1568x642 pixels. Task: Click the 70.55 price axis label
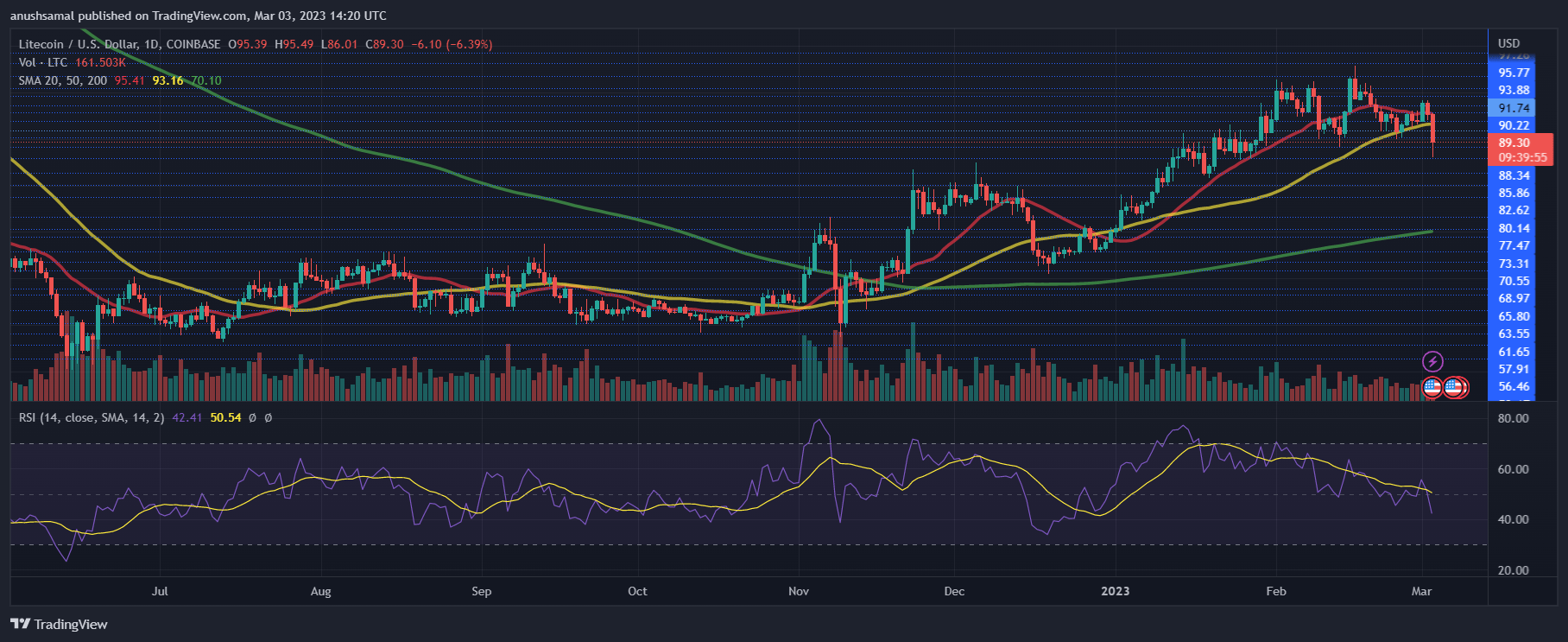(x=1514, y=281)
